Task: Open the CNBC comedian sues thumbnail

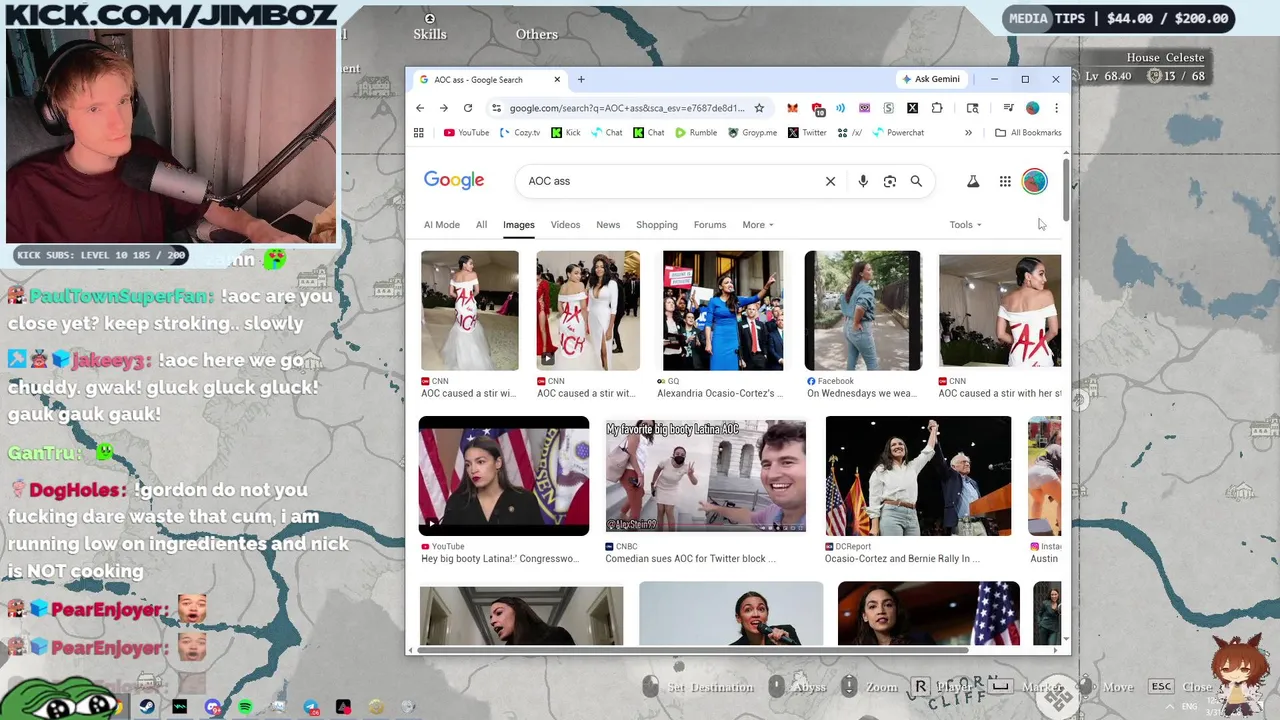Action: [705, 476]
